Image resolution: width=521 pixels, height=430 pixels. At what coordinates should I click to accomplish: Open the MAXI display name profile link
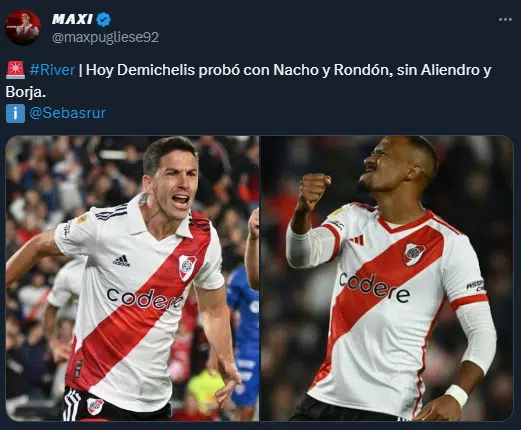point(72,19)
